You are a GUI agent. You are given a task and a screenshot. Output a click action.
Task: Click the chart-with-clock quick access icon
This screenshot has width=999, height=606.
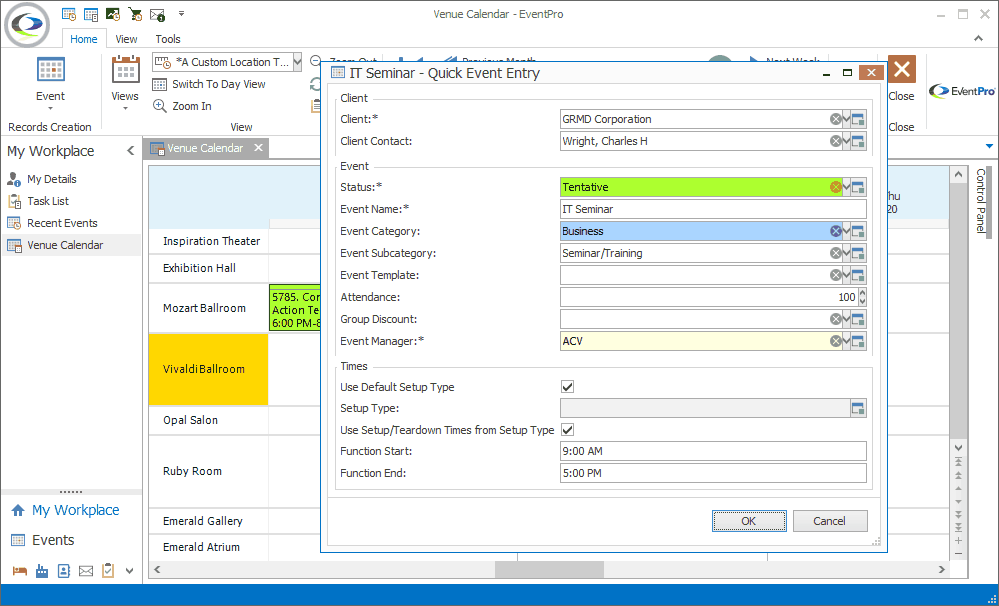(113, 14)
